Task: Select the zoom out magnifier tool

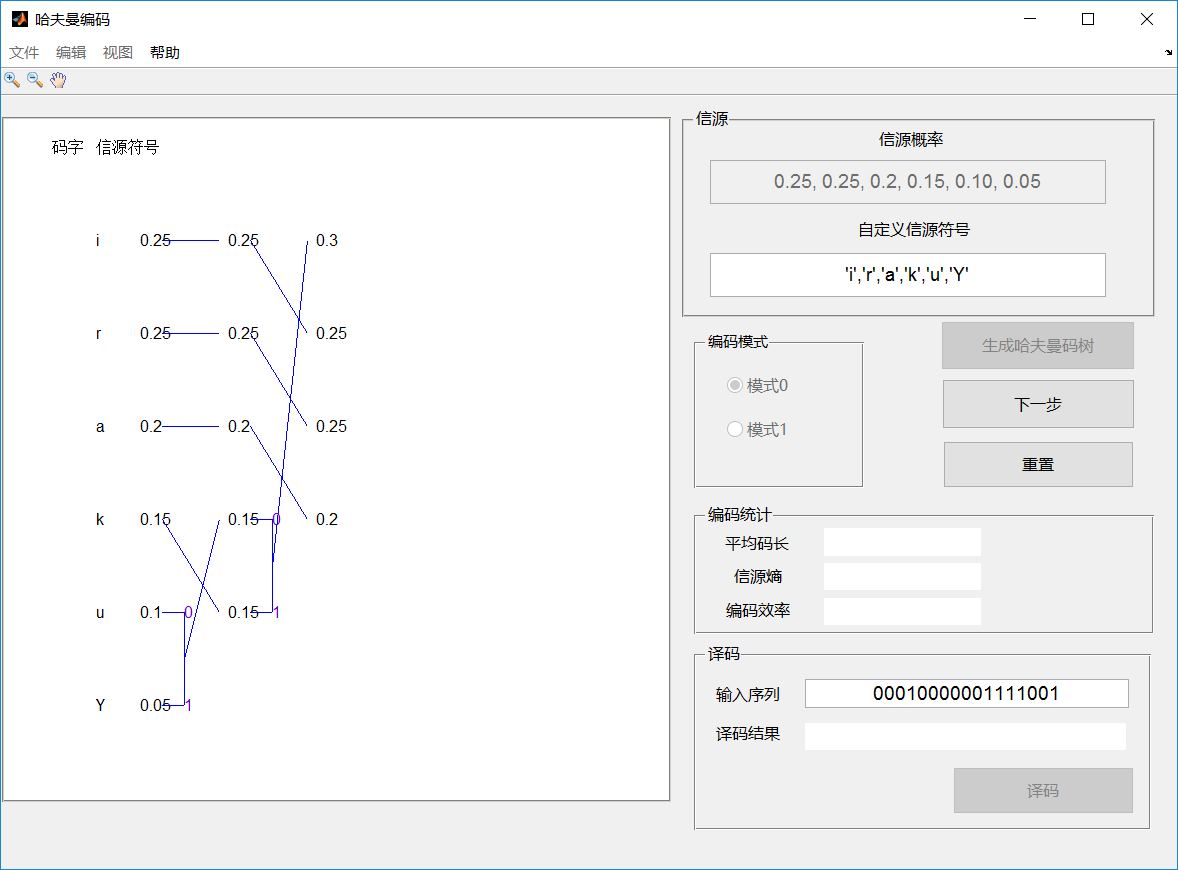Action: click(x=35, y=80)
